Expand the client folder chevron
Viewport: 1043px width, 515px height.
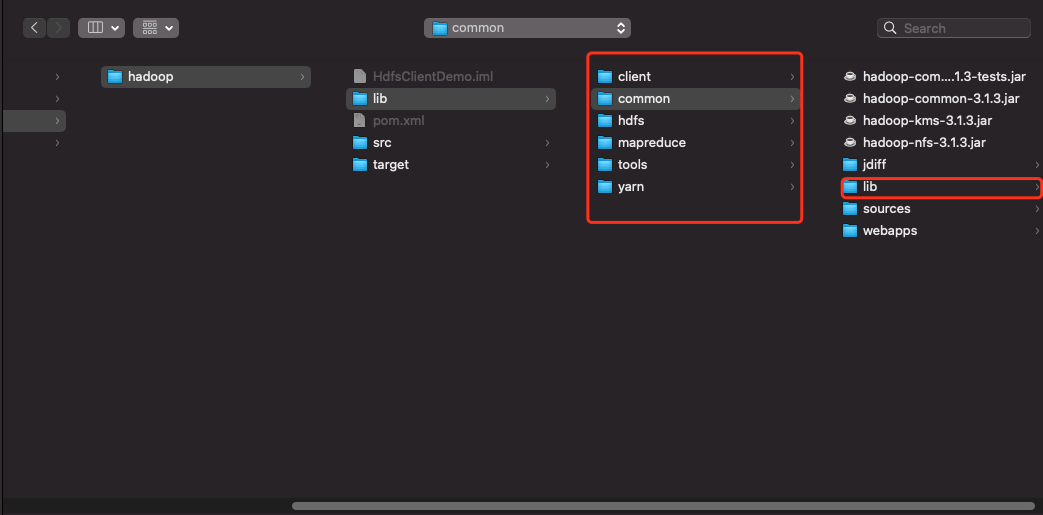point(792,77)
